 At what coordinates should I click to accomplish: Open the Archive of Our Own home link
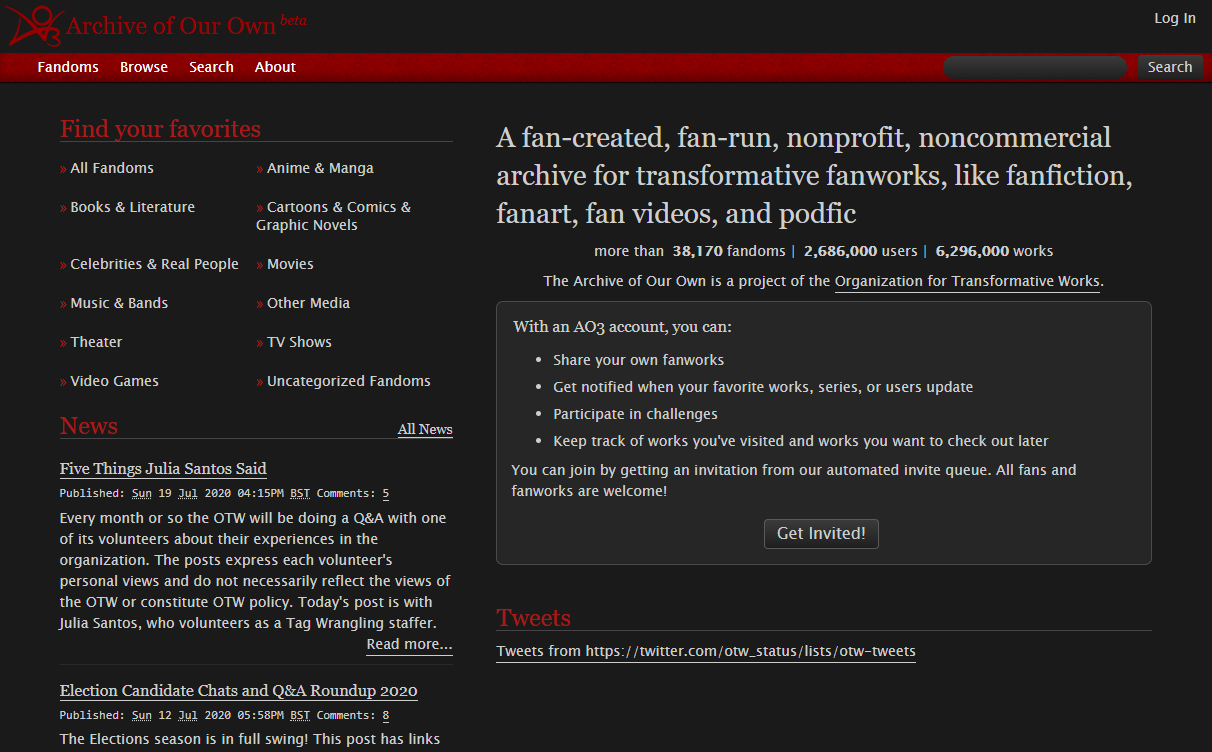(x=170, y=25)
